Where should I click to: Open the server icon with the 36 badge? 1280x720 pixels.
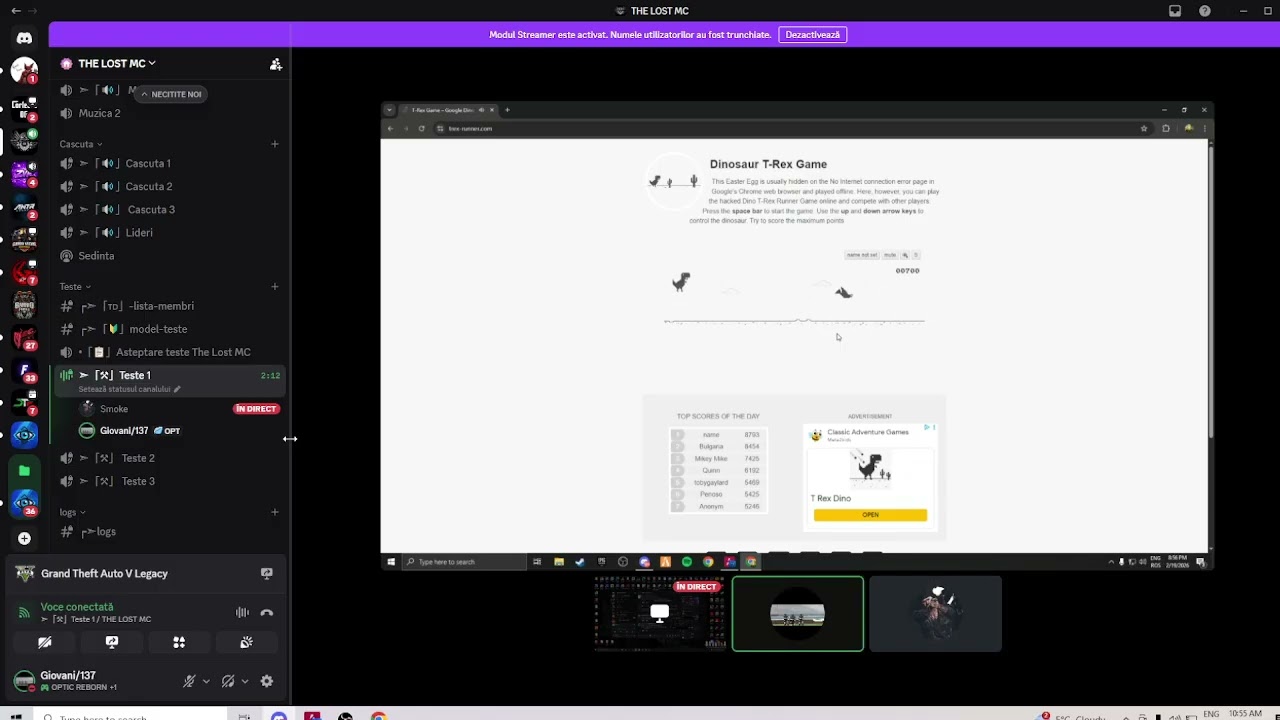(x=24, y=504)
